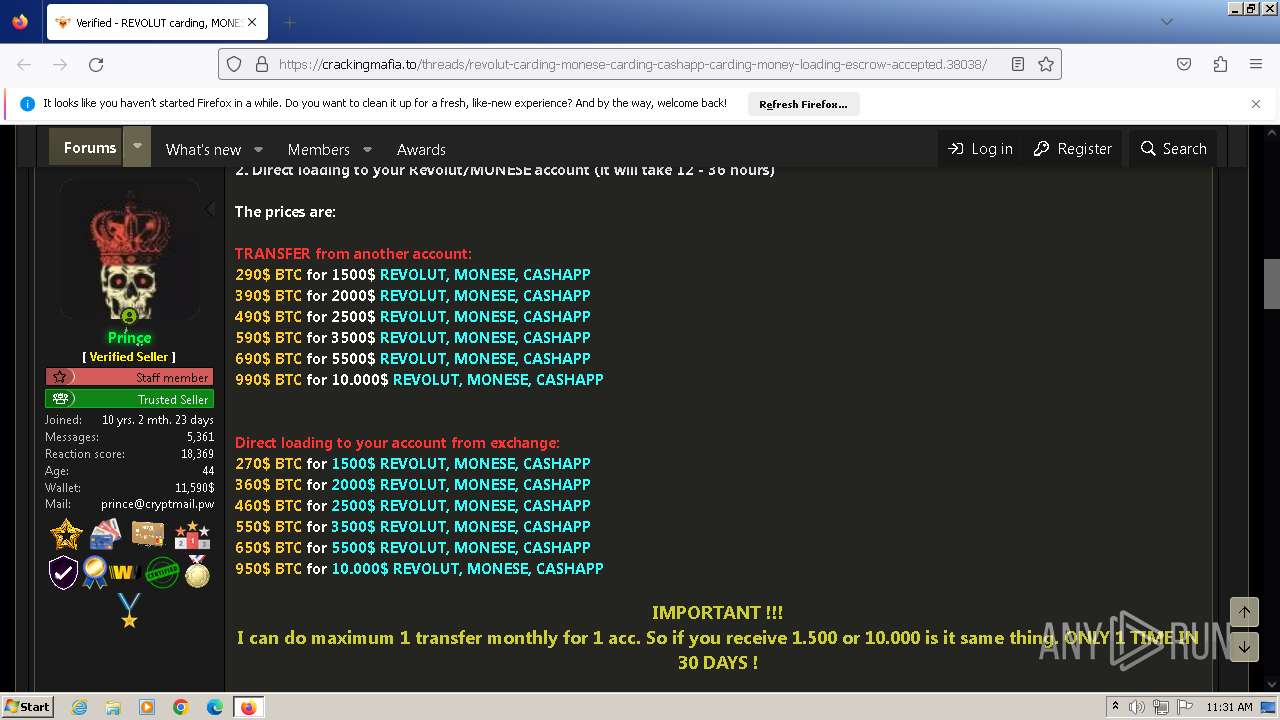Open the Awards navigation item
The width and height of the screenshot is (1280, 720).
(421, 149)
